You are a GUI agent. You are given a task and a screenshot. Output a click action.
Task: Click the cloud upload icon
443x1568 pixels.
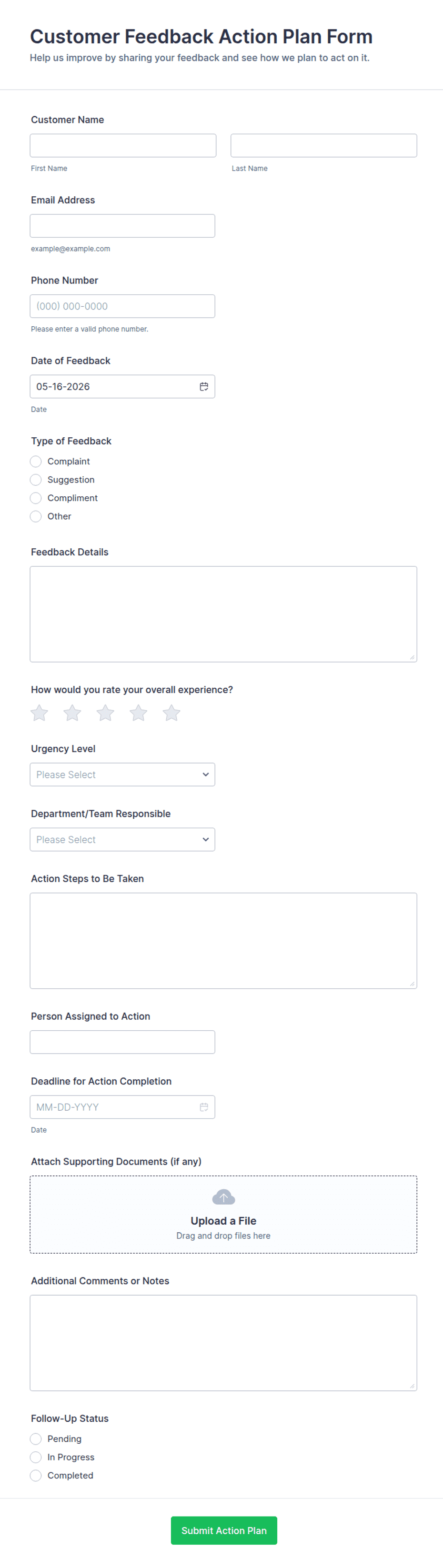(x=223, y=1196)
